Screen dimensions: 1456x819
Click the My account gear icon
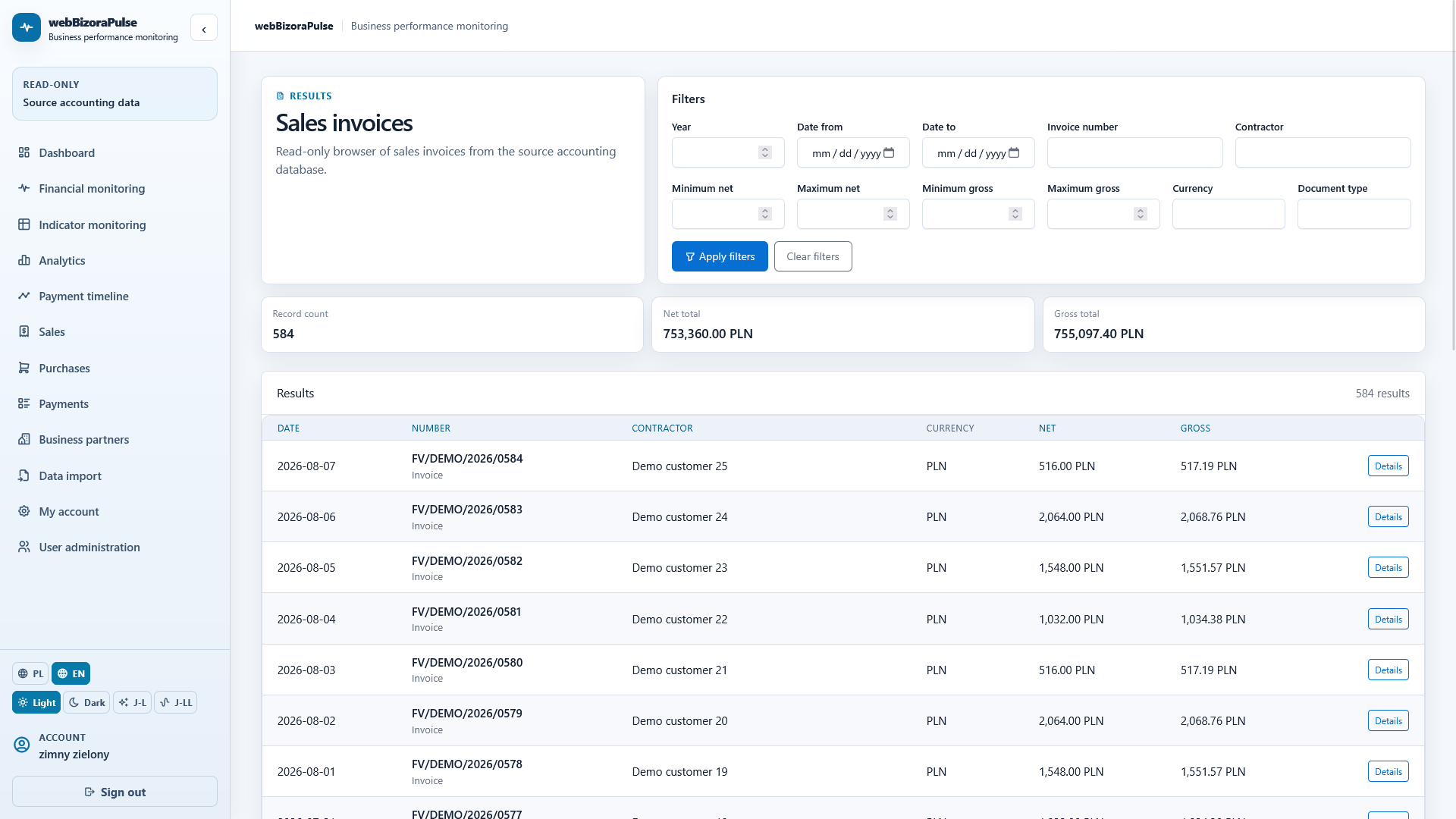[x=24, y=511]
